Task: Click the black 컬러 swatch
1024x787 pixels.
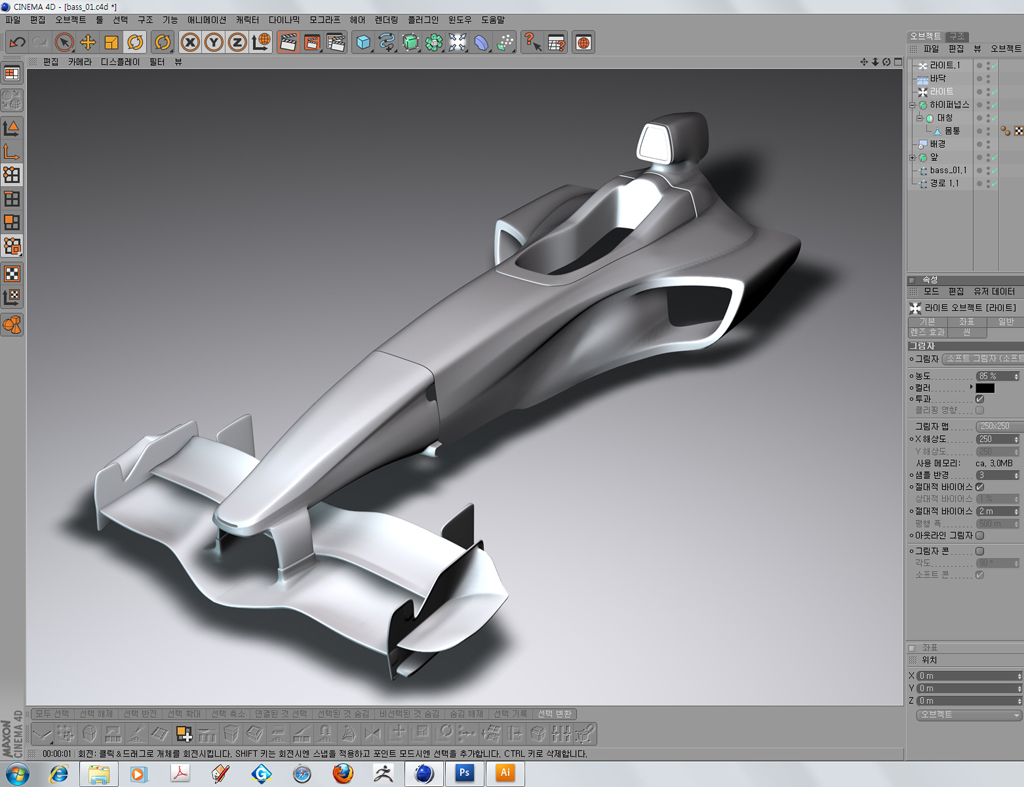Action: coord(985,388)
